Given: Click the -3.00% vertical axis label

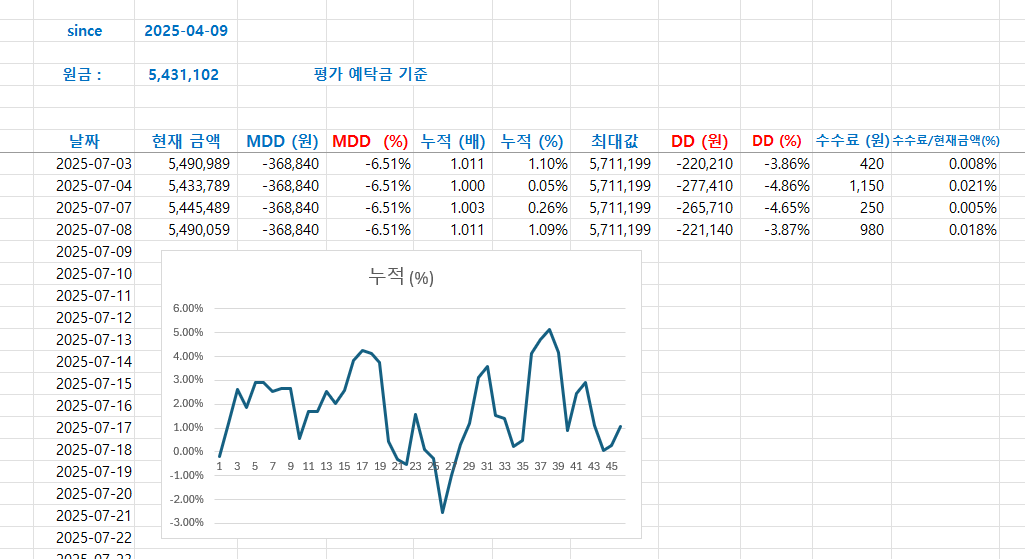Looking at the screenshot, I should tap(186, 522).
